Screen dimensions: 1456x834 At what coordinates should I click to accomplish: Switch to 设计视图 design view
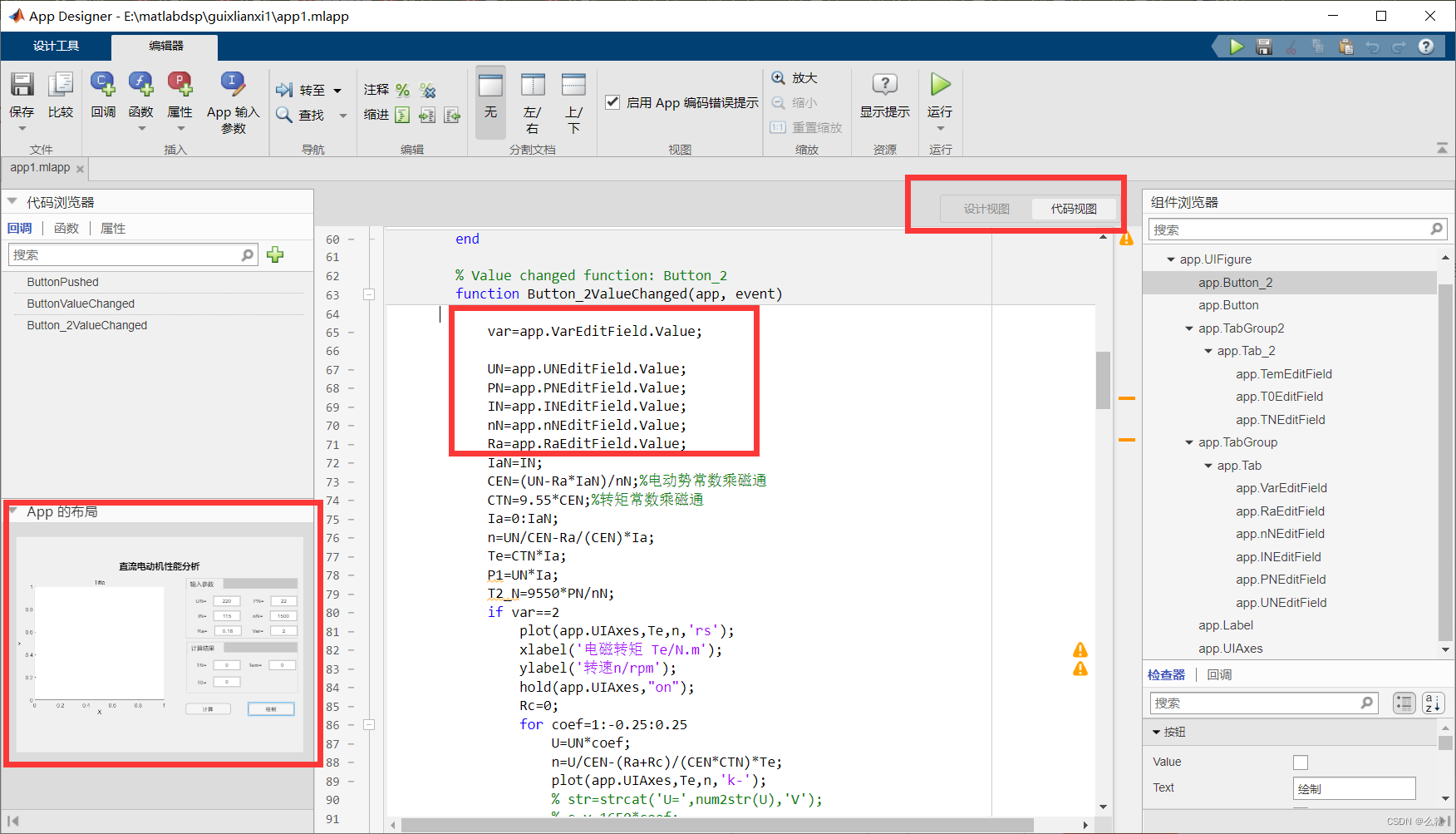tap(987, 209)
